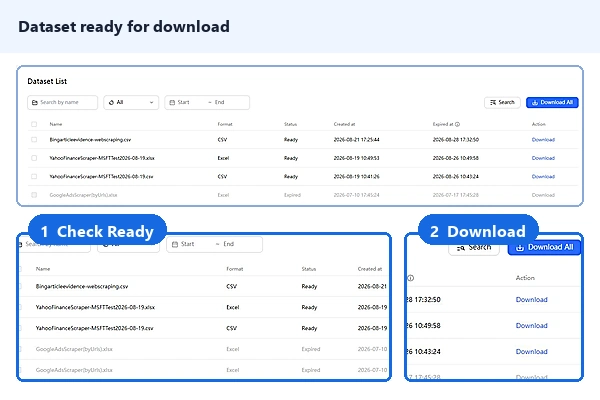This screenshot has height=400, width=600.
Task: Open the All status dropdown in the top Dataset List
Action: tap(131, 103)
